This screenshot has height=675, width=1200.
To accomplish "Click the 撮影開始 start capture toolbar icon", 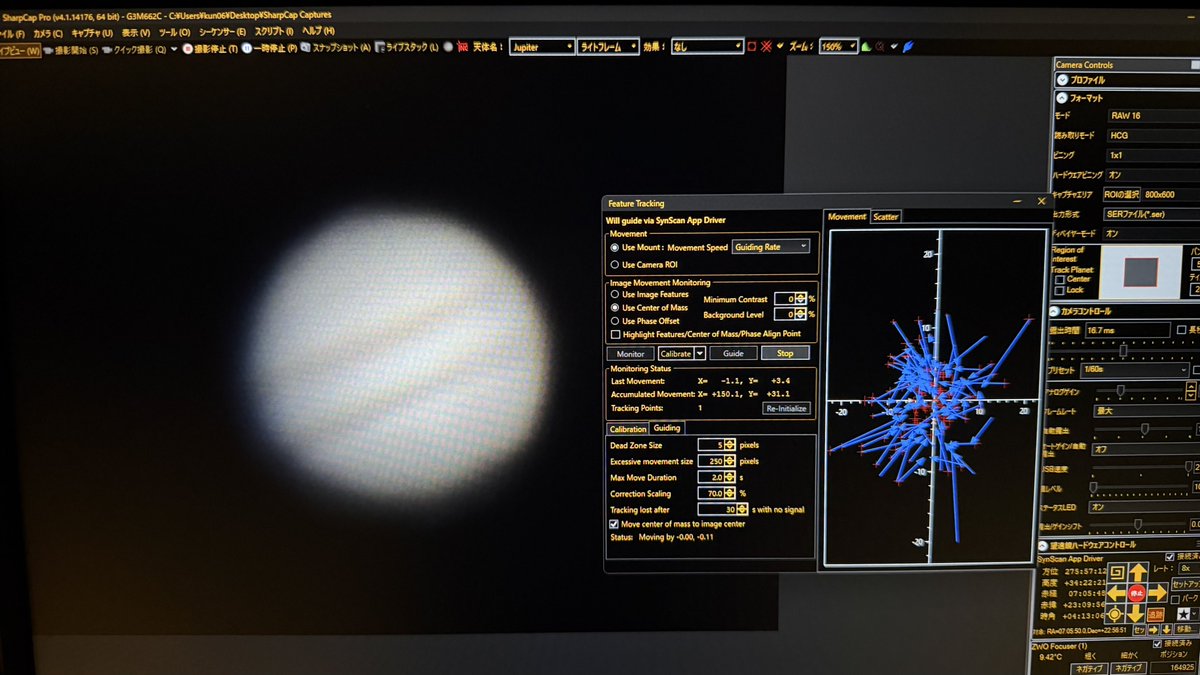I will [x=47, y=48].
